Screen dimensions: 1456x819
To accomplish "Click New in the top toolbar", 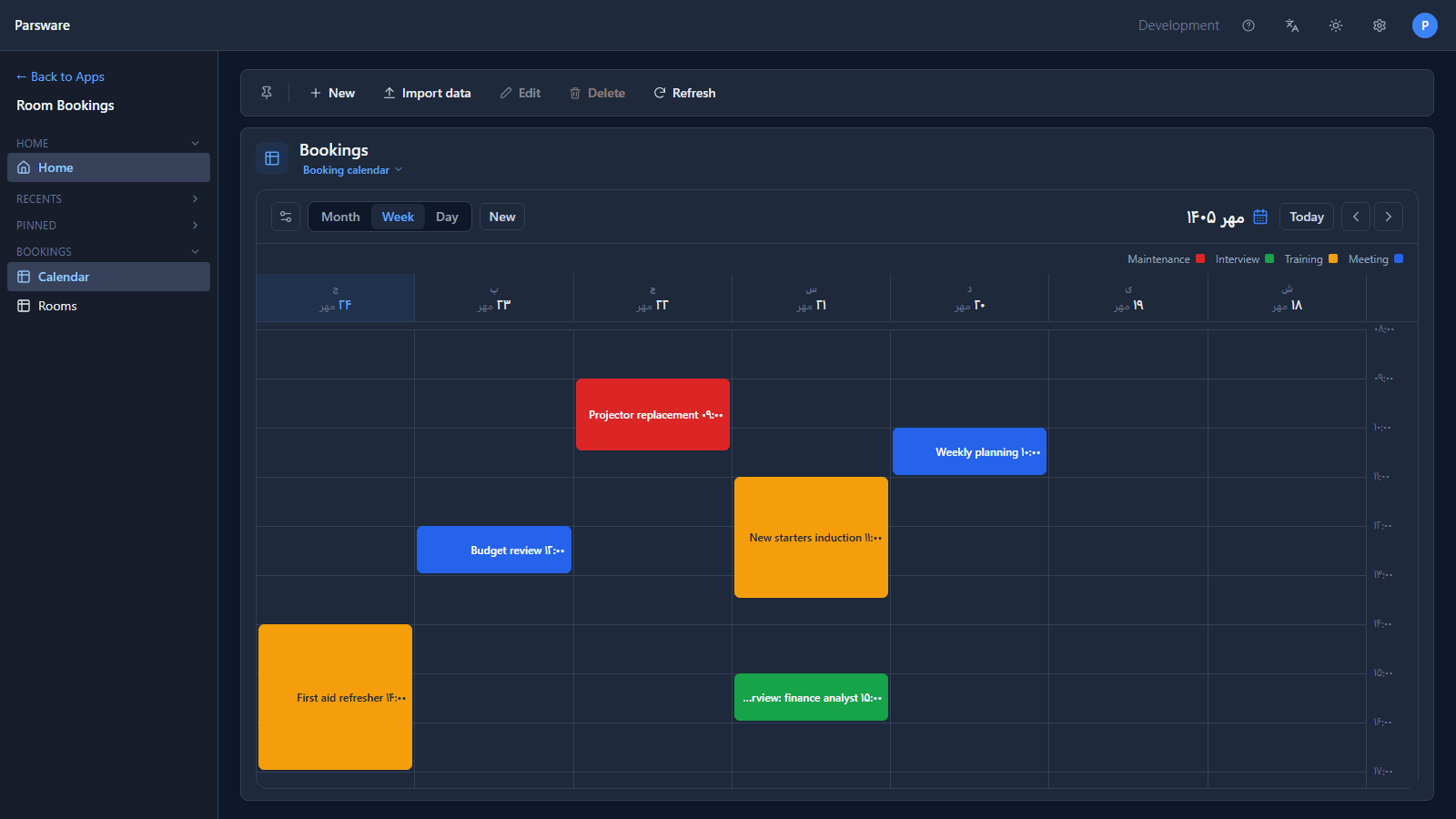I will (x=332, y=93).
